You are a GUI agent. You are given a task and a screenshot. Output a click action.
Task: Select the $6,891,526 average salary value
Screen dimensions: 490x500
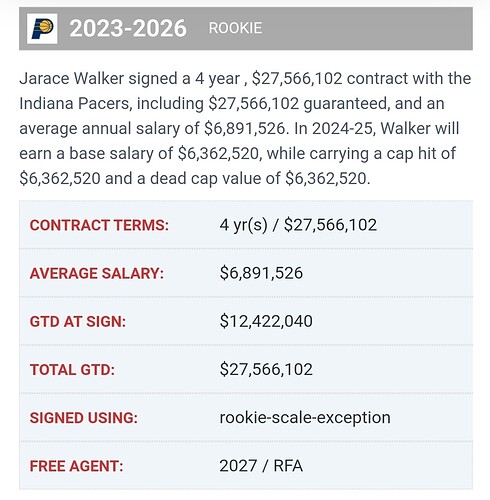(x=261, y=273)
